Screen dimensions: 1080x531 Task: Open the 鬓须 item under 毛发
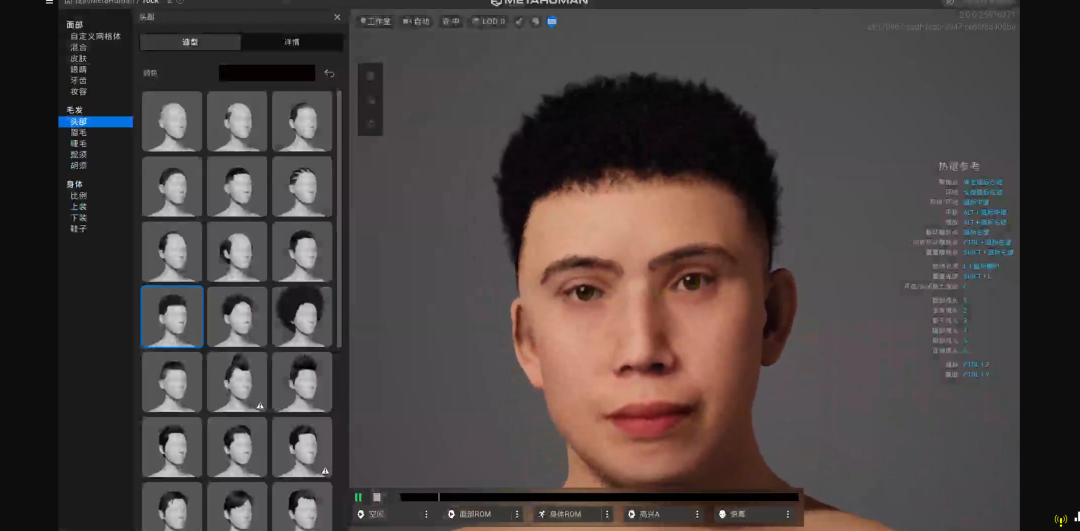point(79,154)
